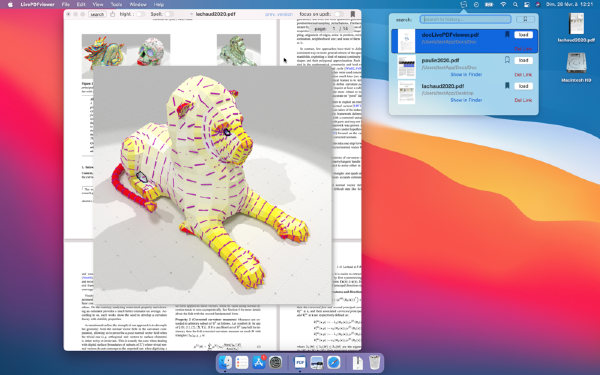Open Spotlight search in the menu bar
The height and width of the screenshot is (375, 600).
tap(515, 5)
